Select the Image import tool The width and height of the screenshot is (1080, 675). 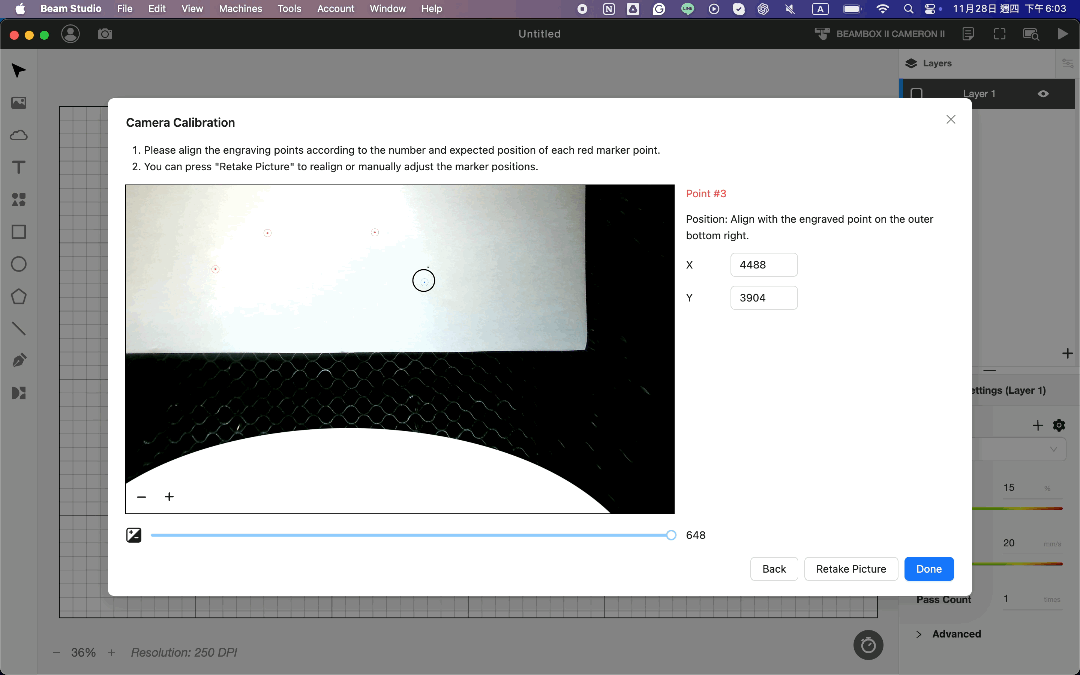coord(19,103)
